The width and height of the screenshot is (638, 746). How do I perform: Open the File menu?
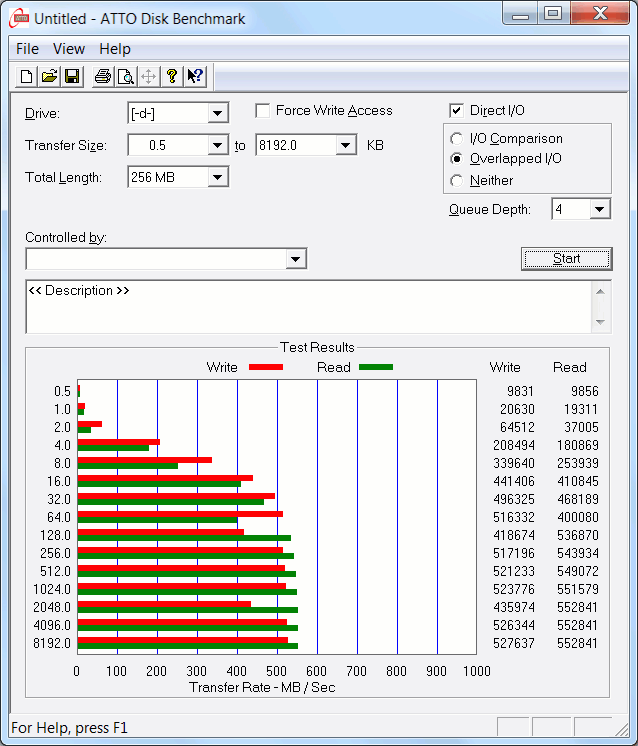click(x=27, y=49)
